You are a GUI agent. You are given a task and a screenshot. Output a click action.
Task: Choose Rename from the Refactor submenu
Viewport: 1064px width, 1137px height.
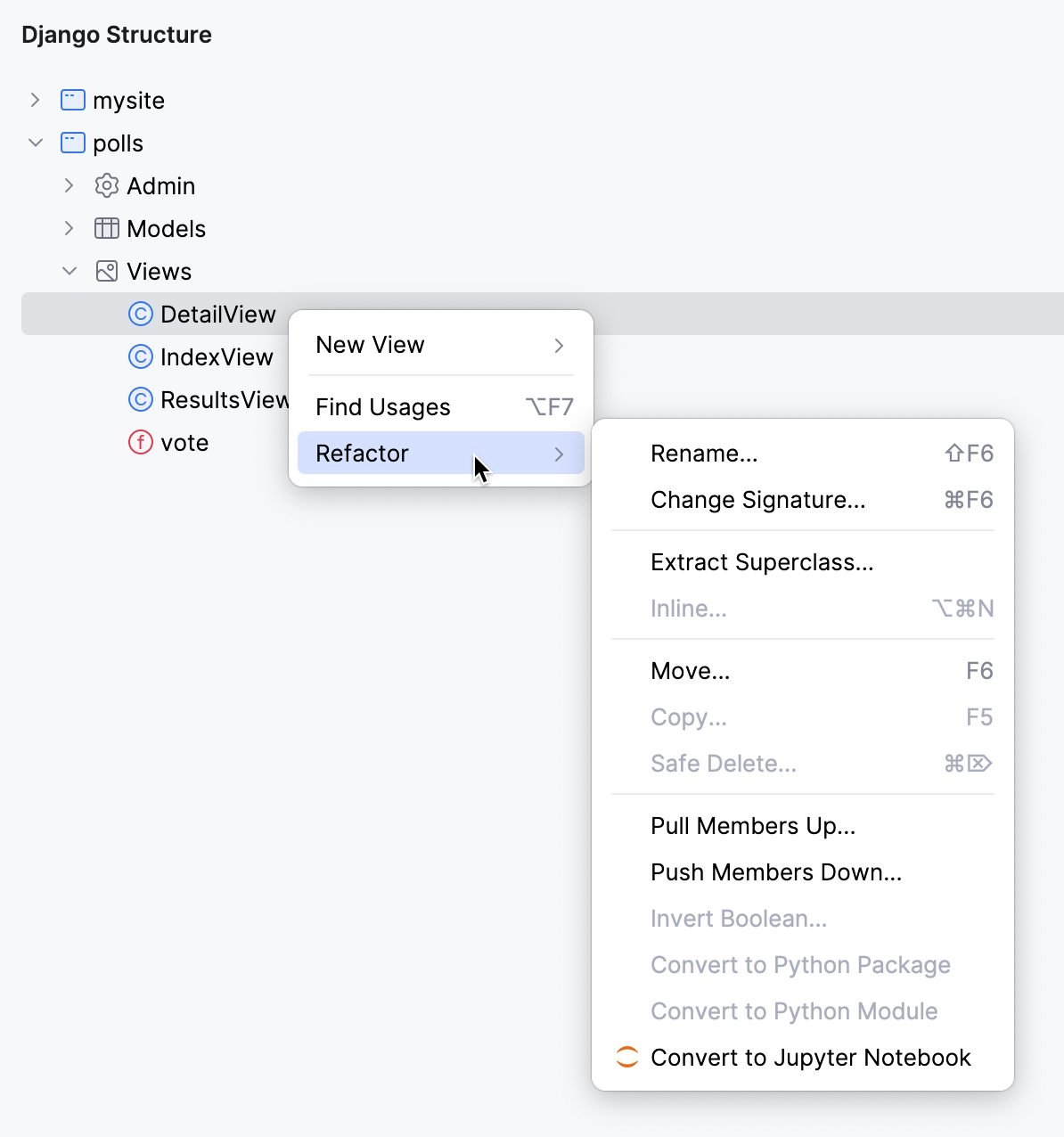(704, 453)
